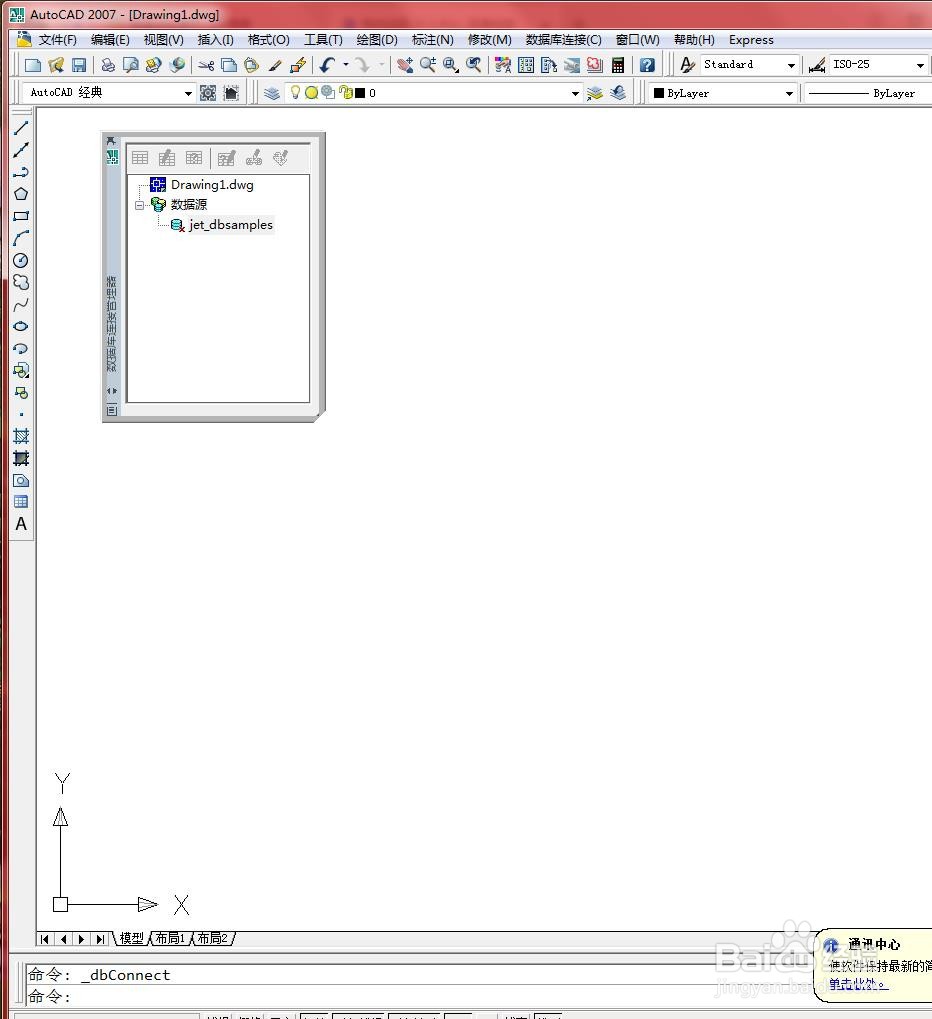The width and height of the screenshot is (932, 1019).
Task: Open the 文件(F) menu
Action: point(57,40)
